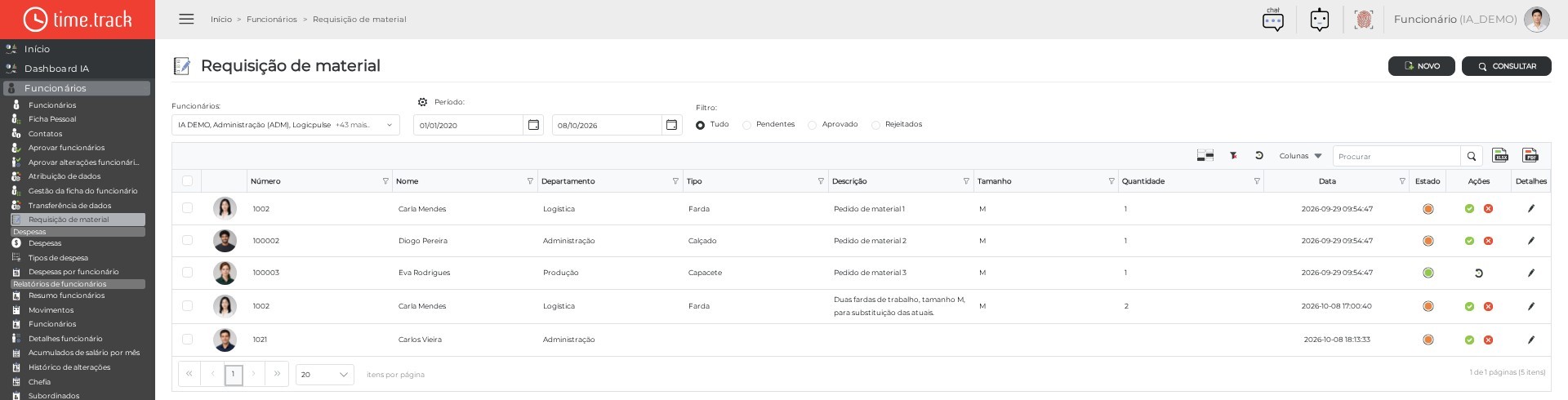Screen dimensions: 1568x400
Task: Tick the checkbox for Eva Rodrigues row
Action: [x=187, y=273]
